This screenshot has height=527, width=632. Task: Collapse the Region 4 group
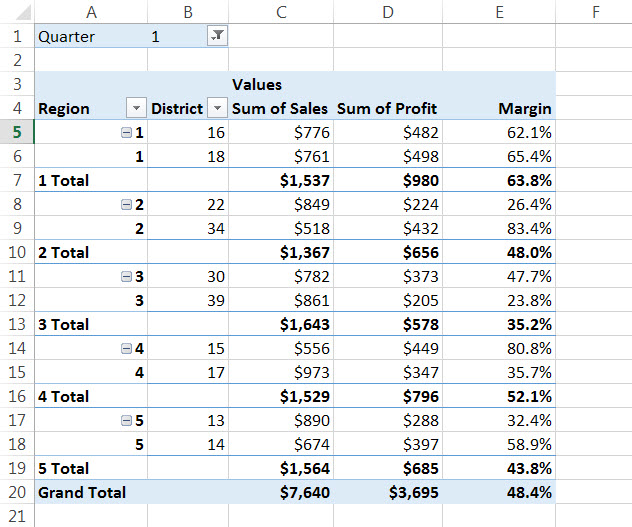(x=126, y=349)
